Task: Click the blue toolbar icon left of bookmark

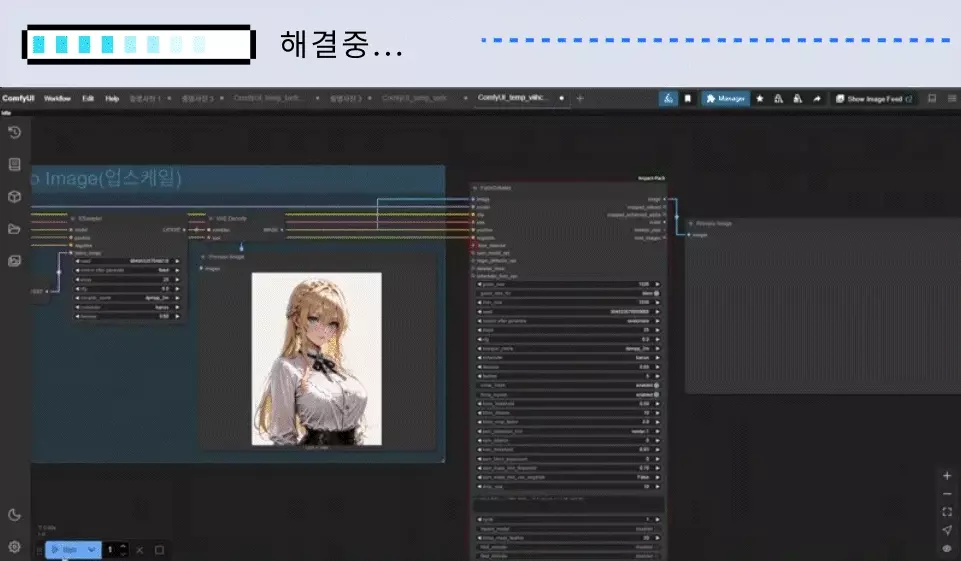Action: coord(668,98)
